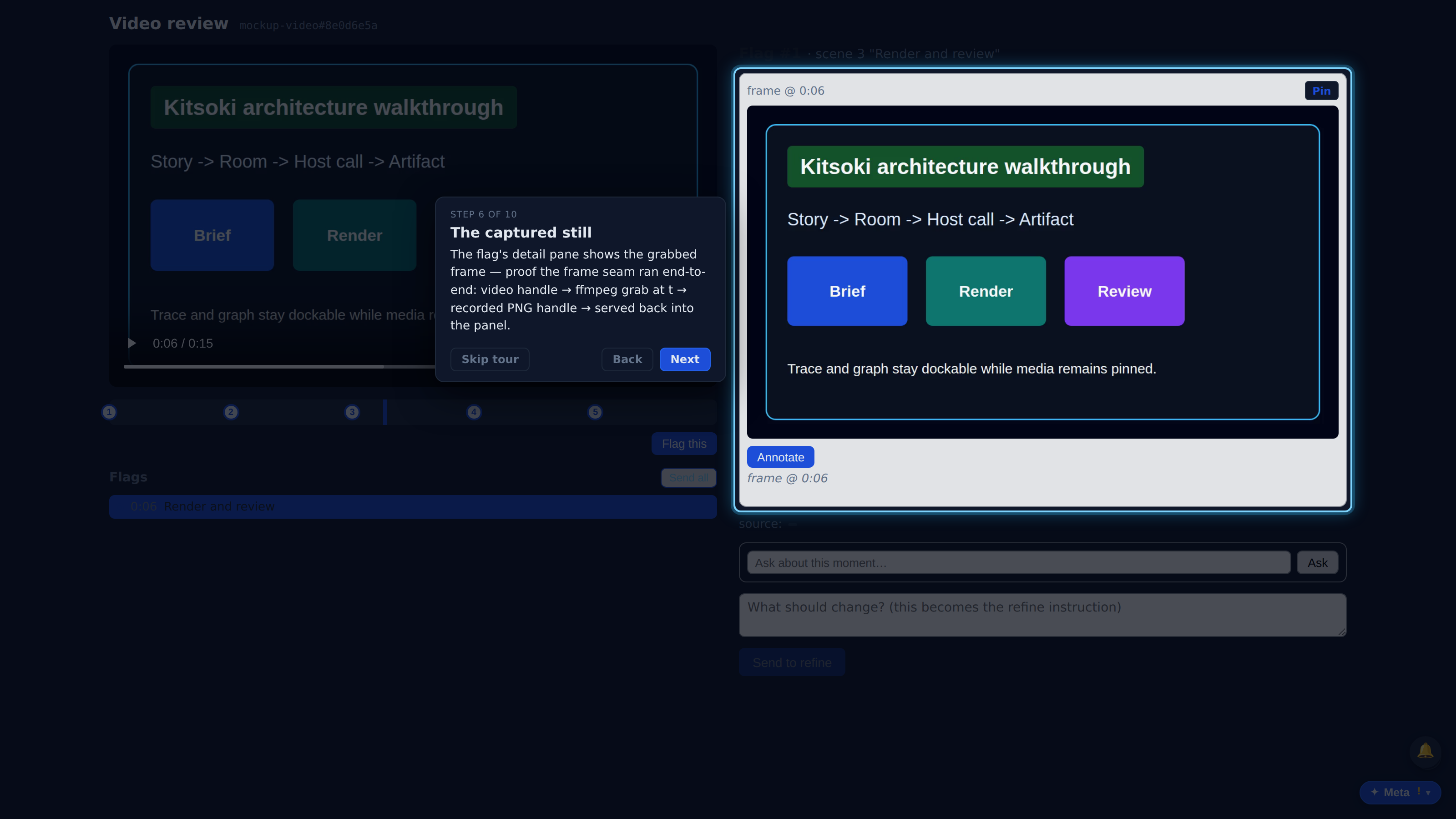
Task: Pin the captured frame
Action: tap(1321, 91)
